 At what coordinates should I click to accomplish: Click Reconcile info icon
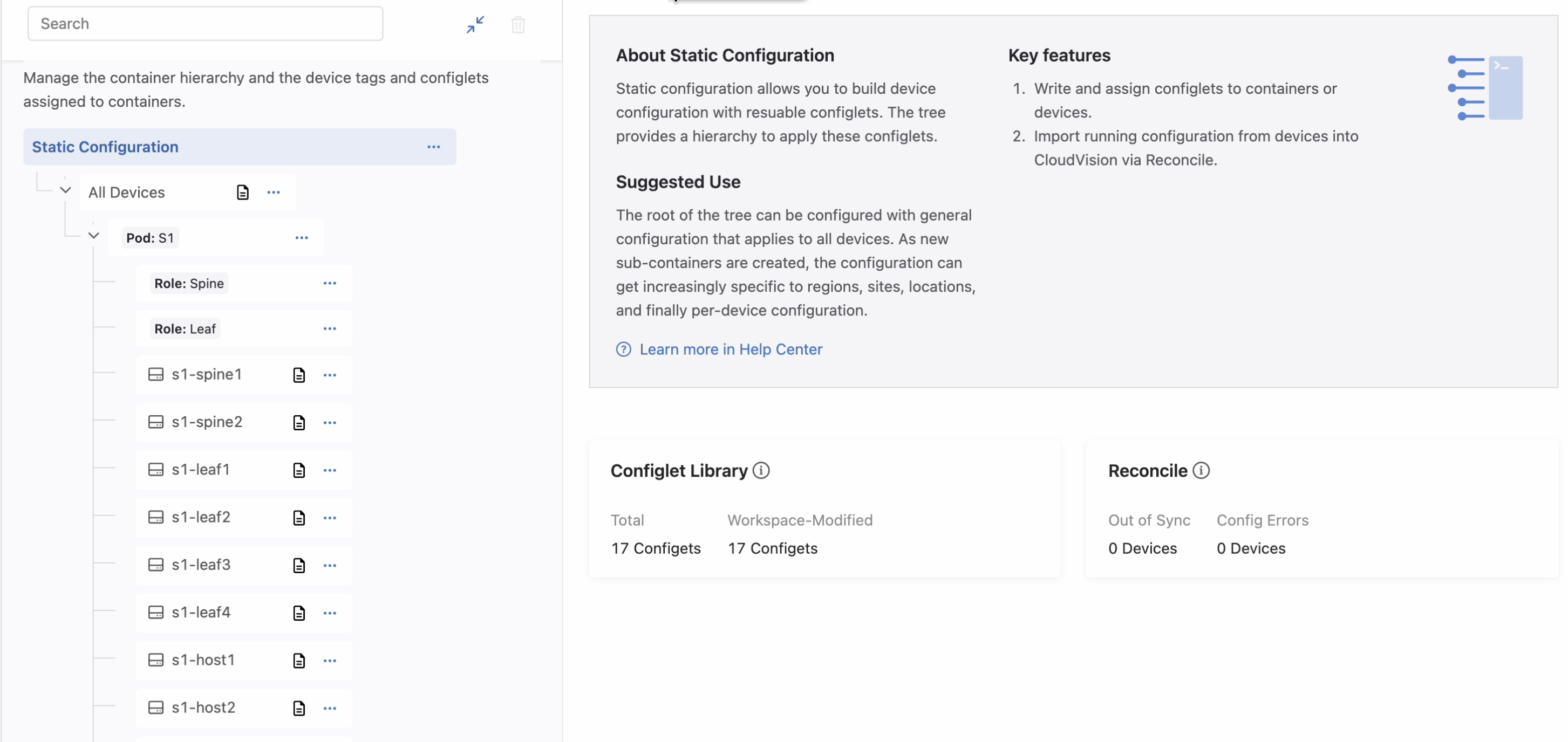(x=1201, y=470)
